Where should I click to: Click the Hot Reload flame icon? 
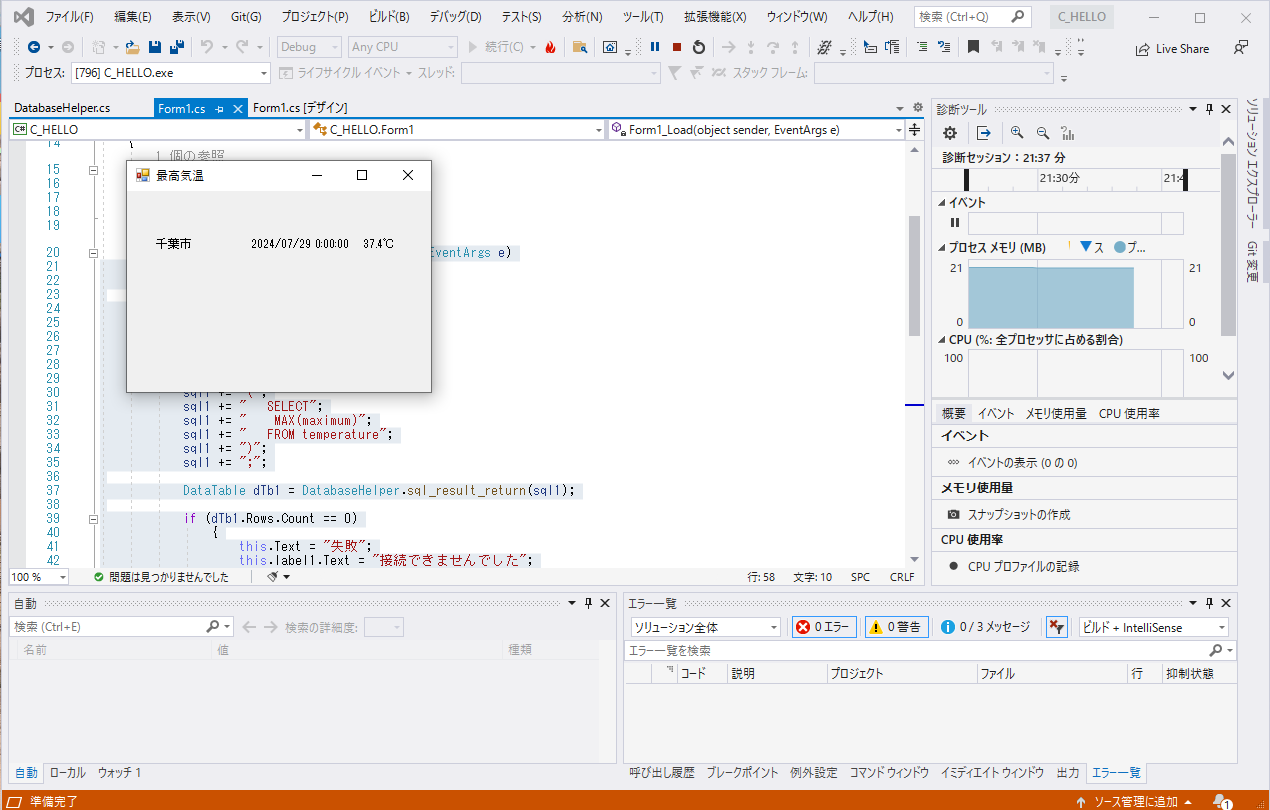pos(550,47)
